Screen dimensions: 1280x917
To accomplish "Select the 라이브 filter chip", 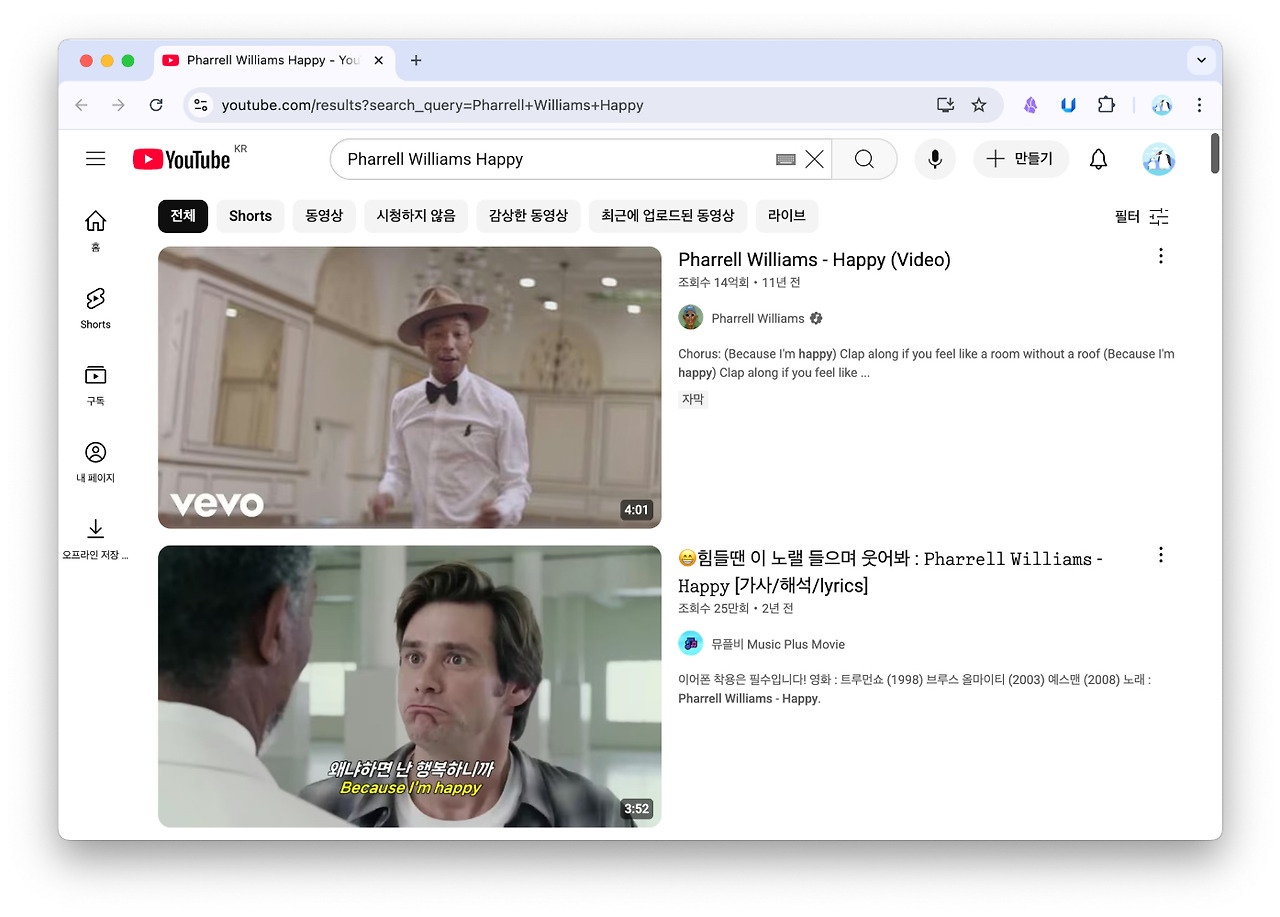I will pos(787,216).
